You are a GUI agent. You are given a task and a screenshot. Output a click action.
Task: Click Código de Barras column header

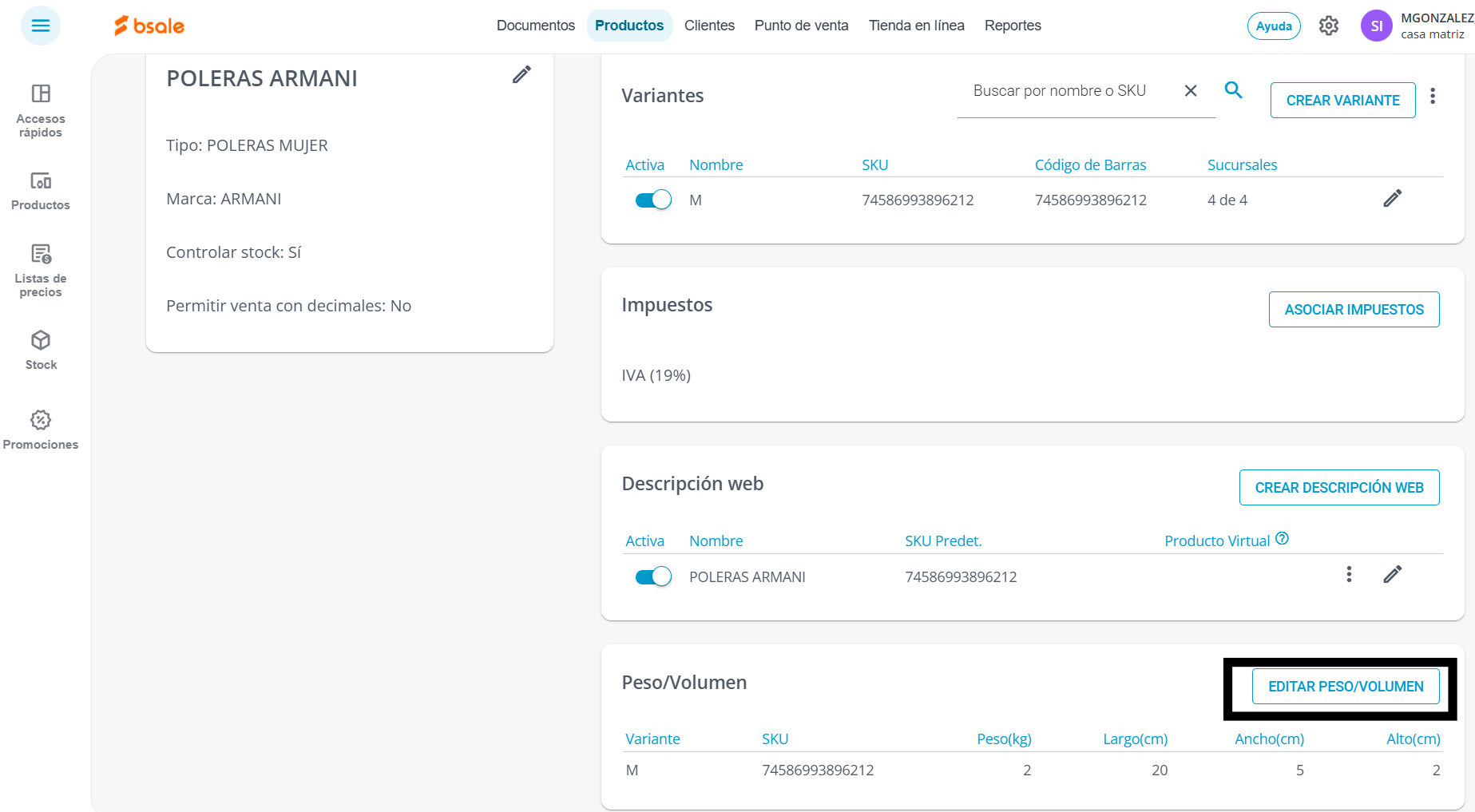1091,165
